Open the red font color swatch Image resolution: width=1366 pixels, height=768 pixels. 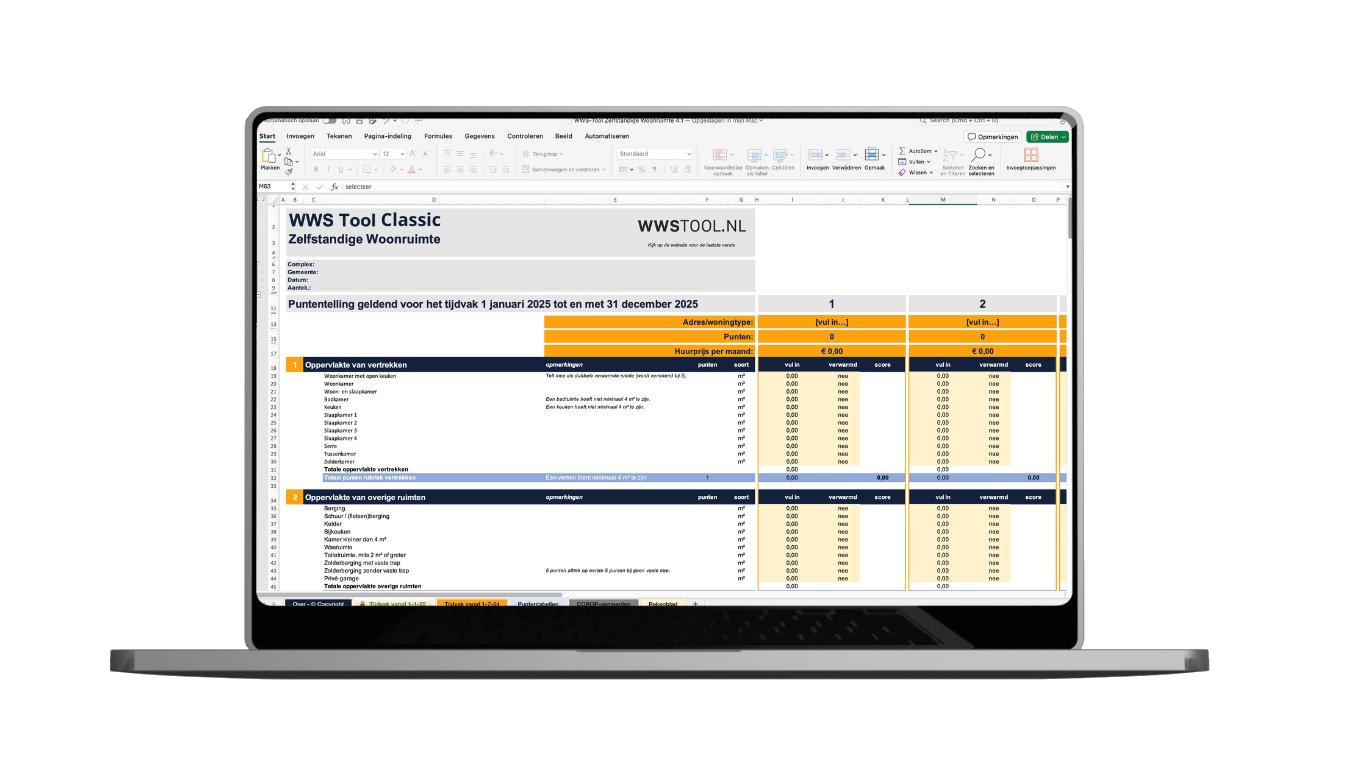(411, 169)
